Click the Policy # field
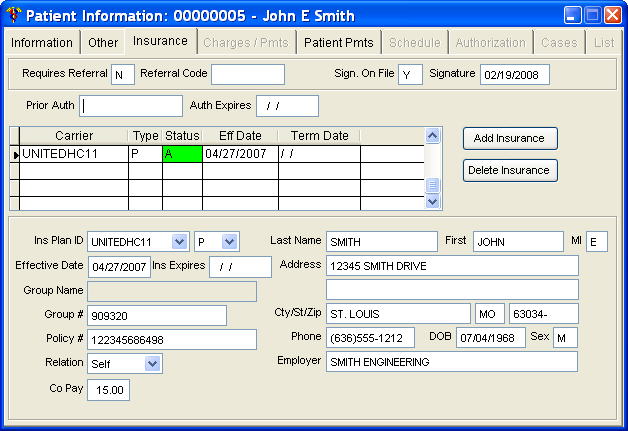The width and height of the screenshot is (628, 431). coord(172,340)
